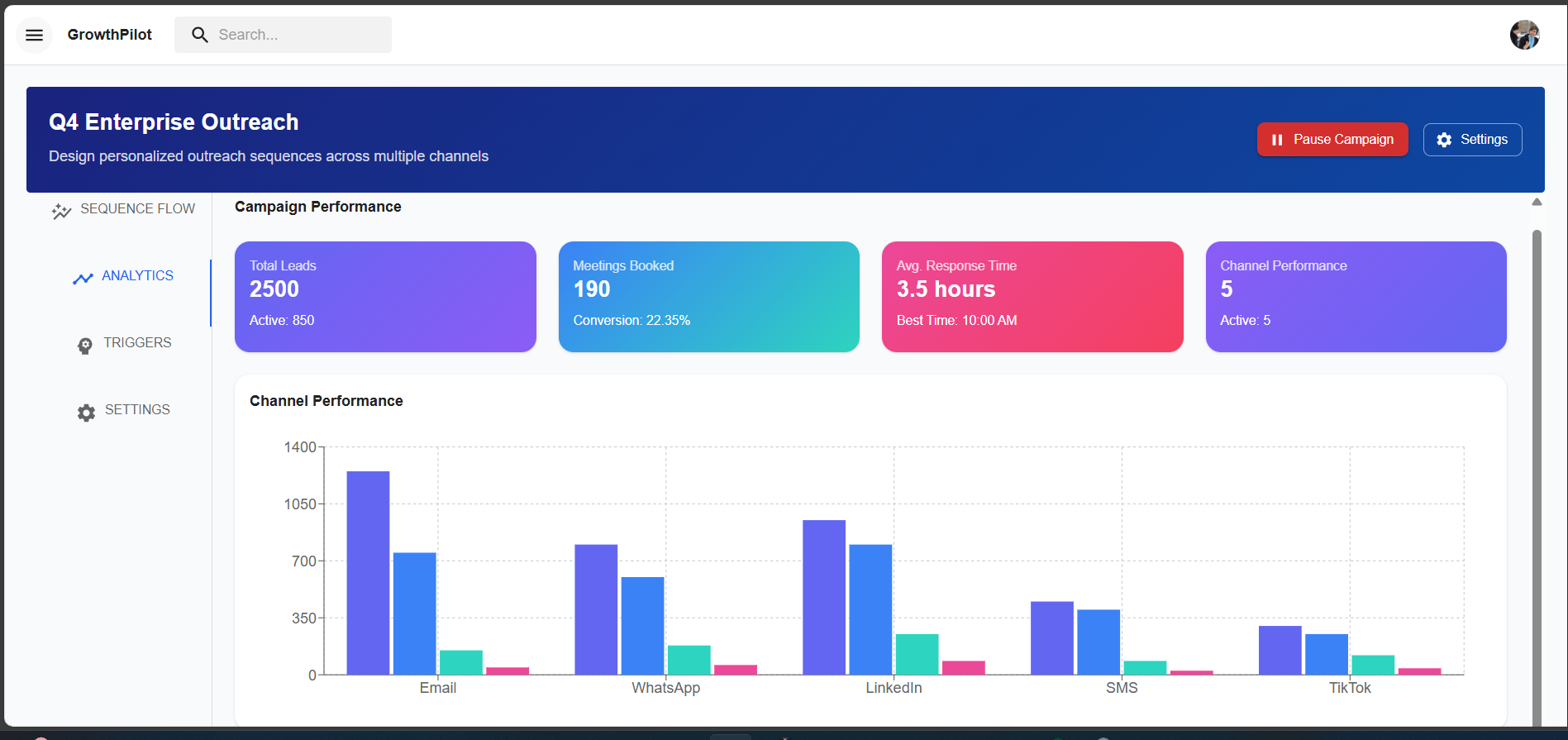The height and width of the screenshot is (740, 1568).
Task: Switch to Sequence Flow tab
Action: 123,209
